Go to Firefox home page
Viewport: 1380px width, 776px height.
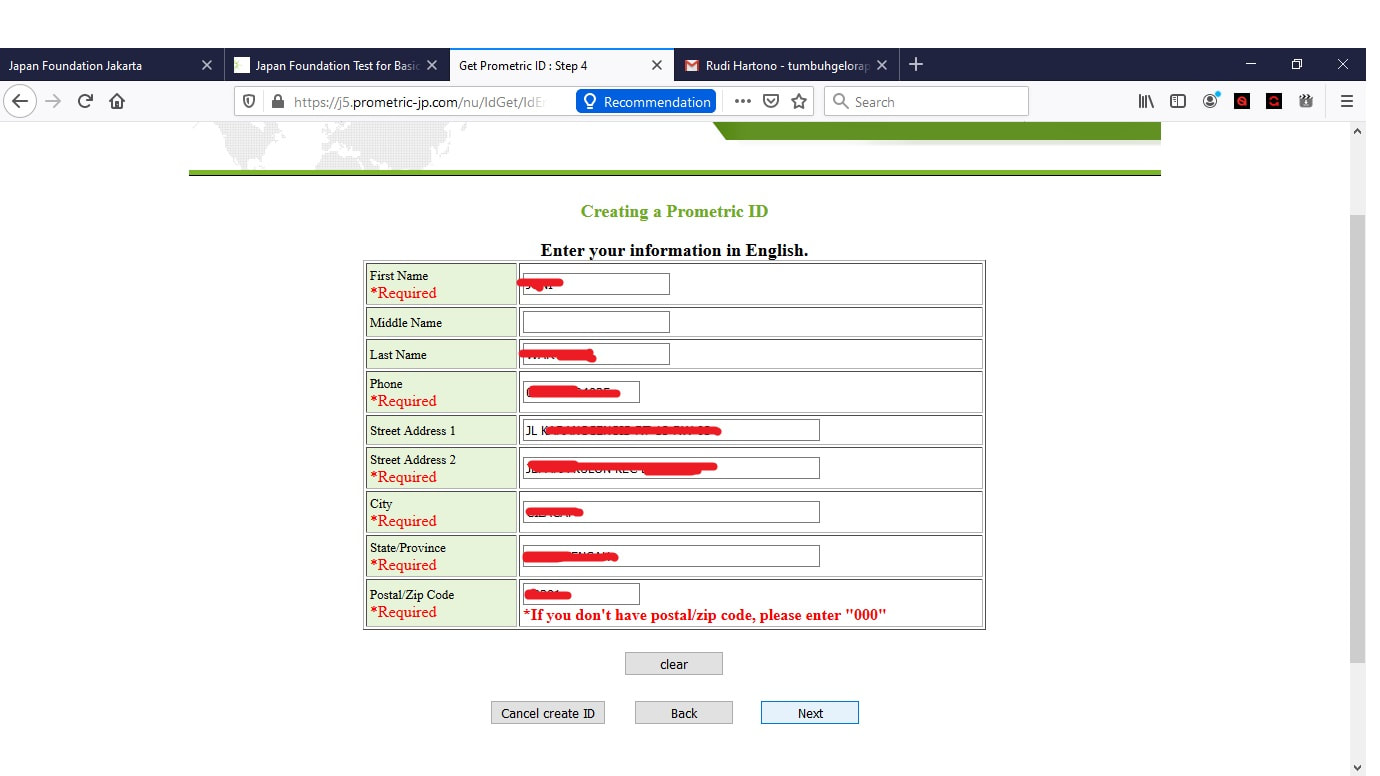click(117, 101)
